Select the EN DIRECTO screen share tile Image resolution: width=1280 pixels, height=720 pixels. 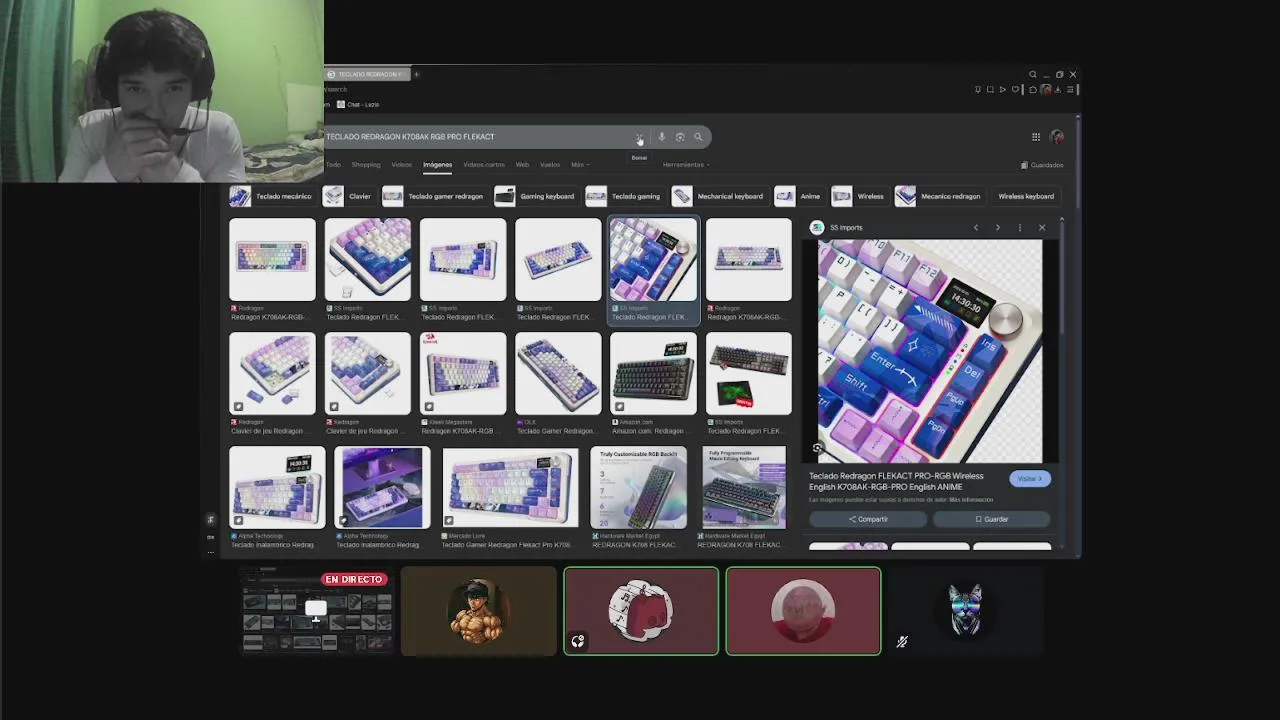[x=316, y=611]
